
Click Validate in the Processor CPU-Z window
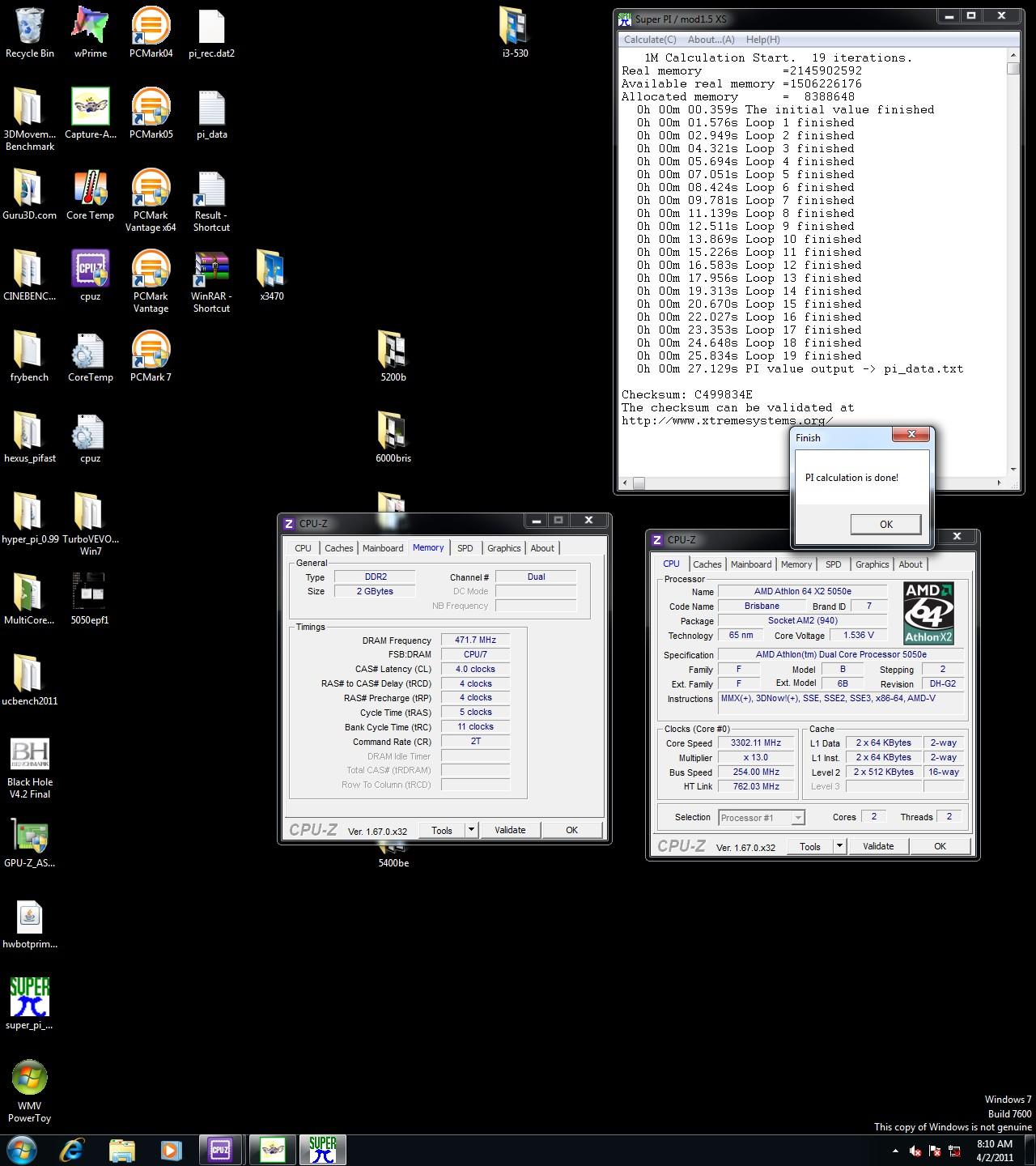point(878,846)
